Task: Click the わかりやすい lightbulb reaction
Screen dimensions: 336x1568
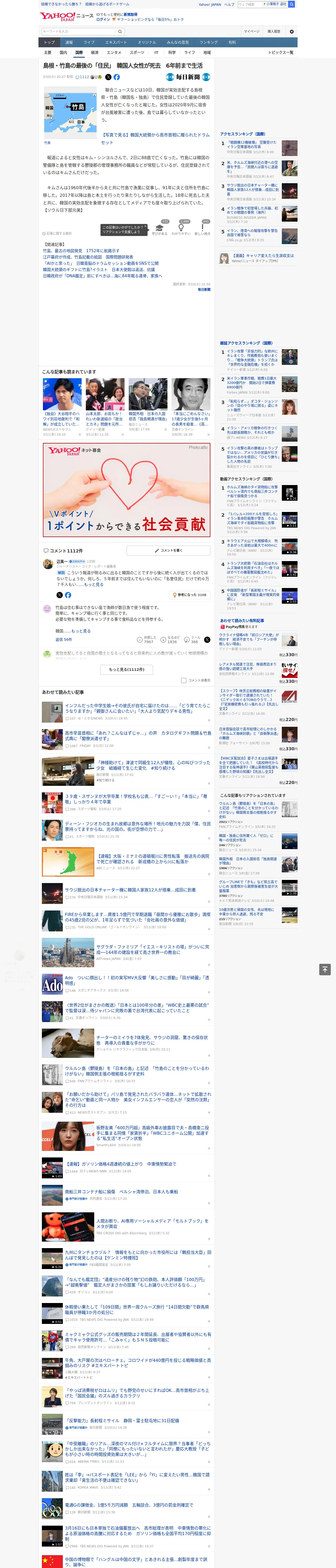Action: coord(181,229)
